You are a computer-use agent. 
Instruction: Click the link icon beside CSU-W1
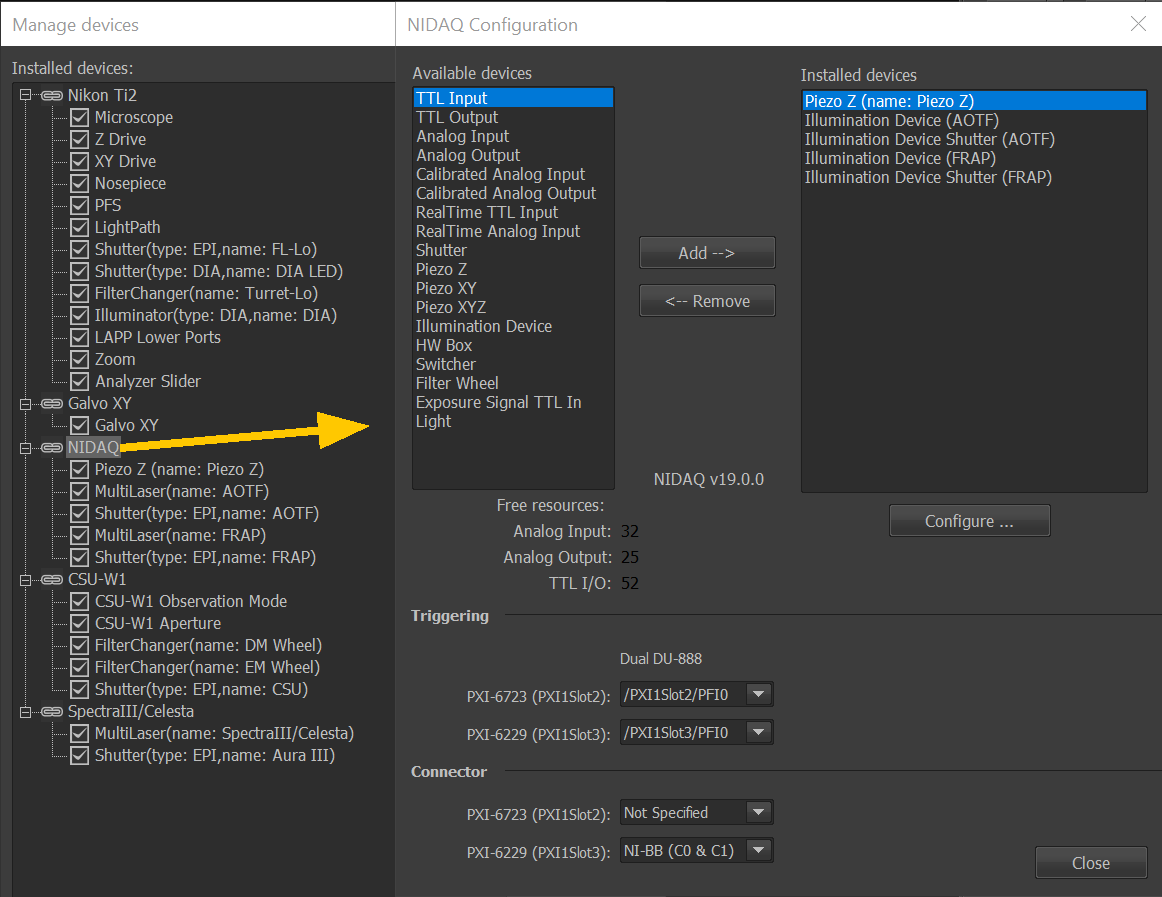pyautogui.click(x=52, y=579)
